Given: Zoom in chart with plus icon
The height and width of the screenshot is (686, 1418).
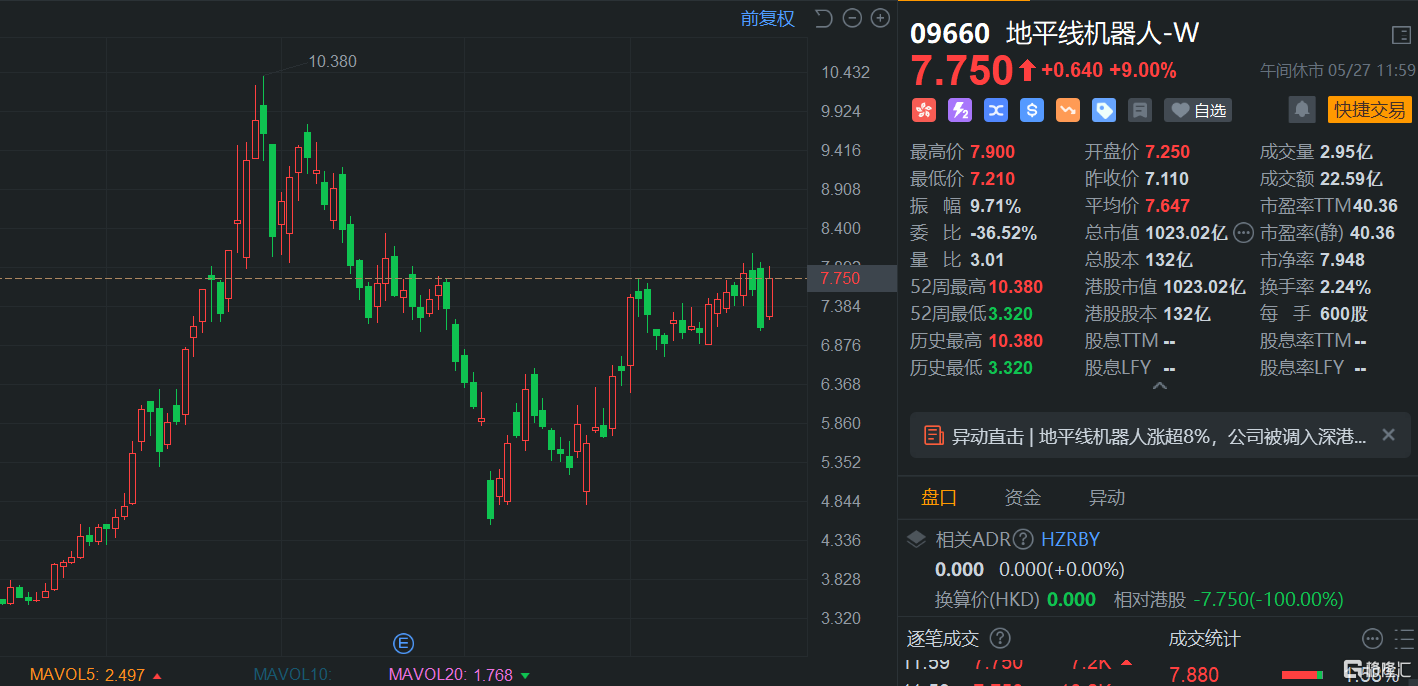Looking at the screenshot, I should click(880, 18).
